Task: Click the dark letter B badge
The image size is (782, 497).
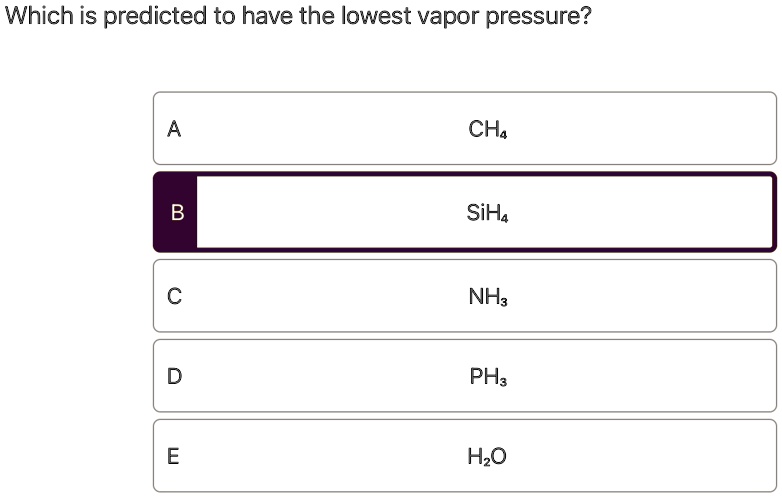Action: click(x=176, y=212)
